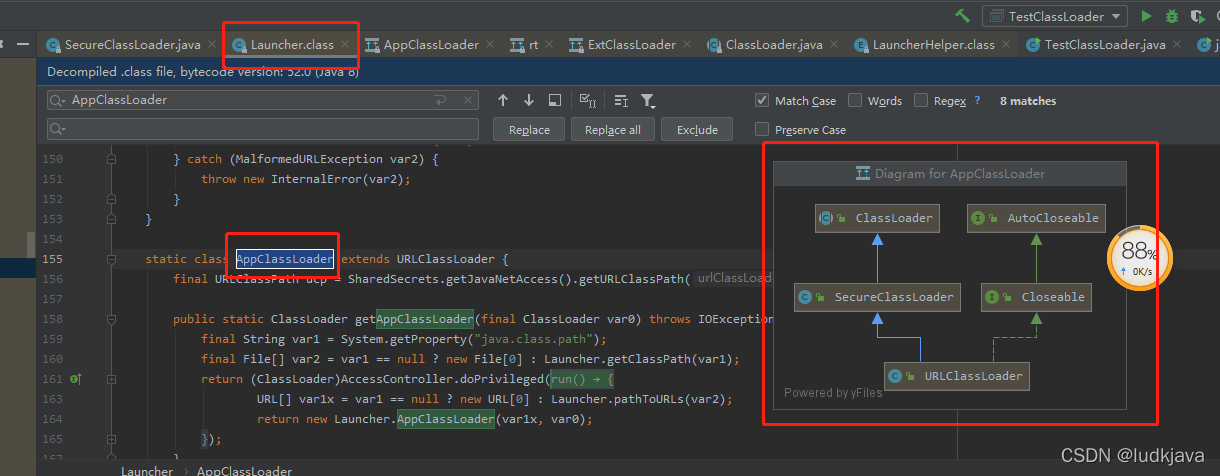The image size is (1220, 476).
Task: Collapse the AppClassLoader class fold on line 155
Action: 112,259
